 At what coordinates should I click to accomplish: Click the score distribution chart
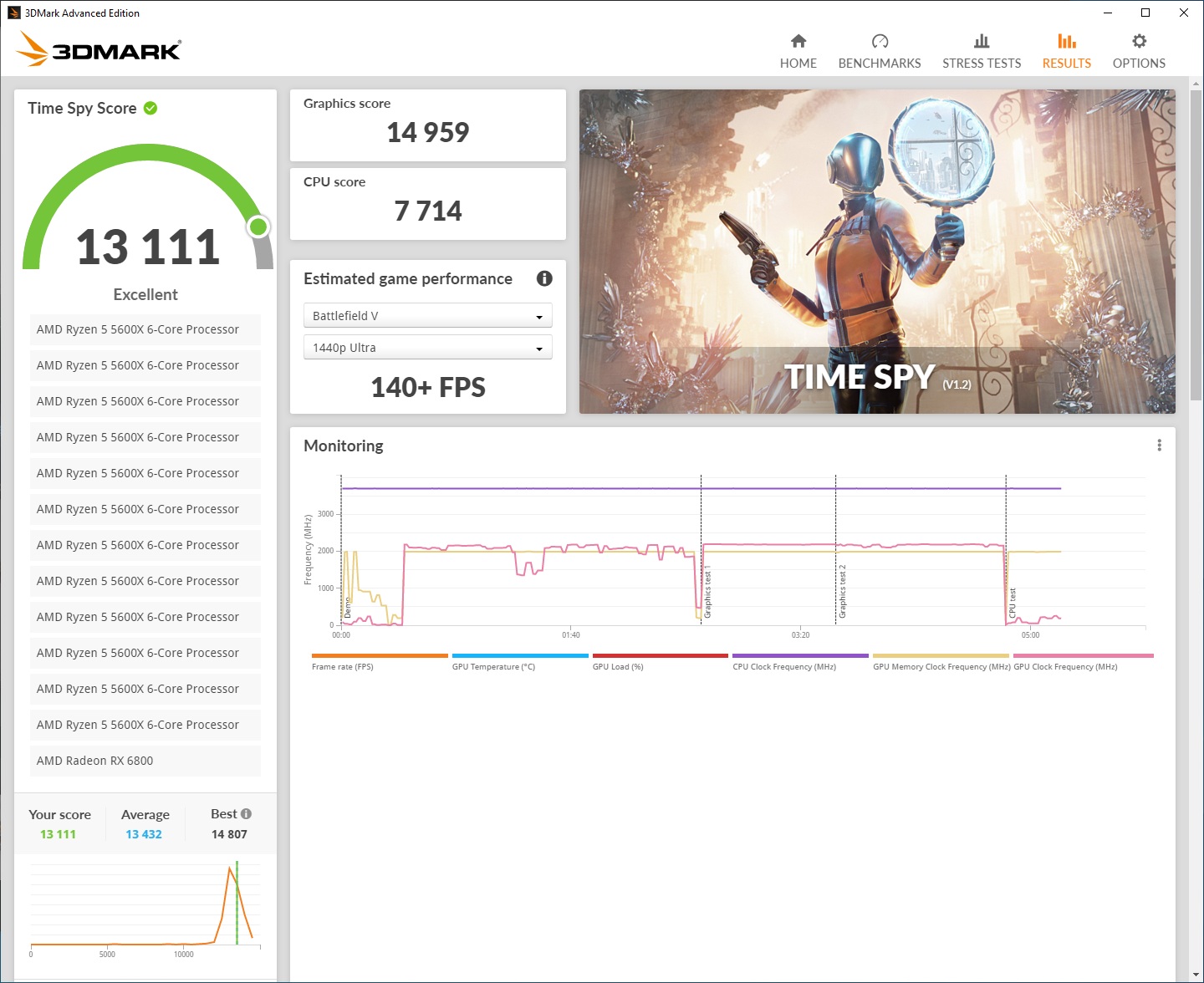coord(145,909)
